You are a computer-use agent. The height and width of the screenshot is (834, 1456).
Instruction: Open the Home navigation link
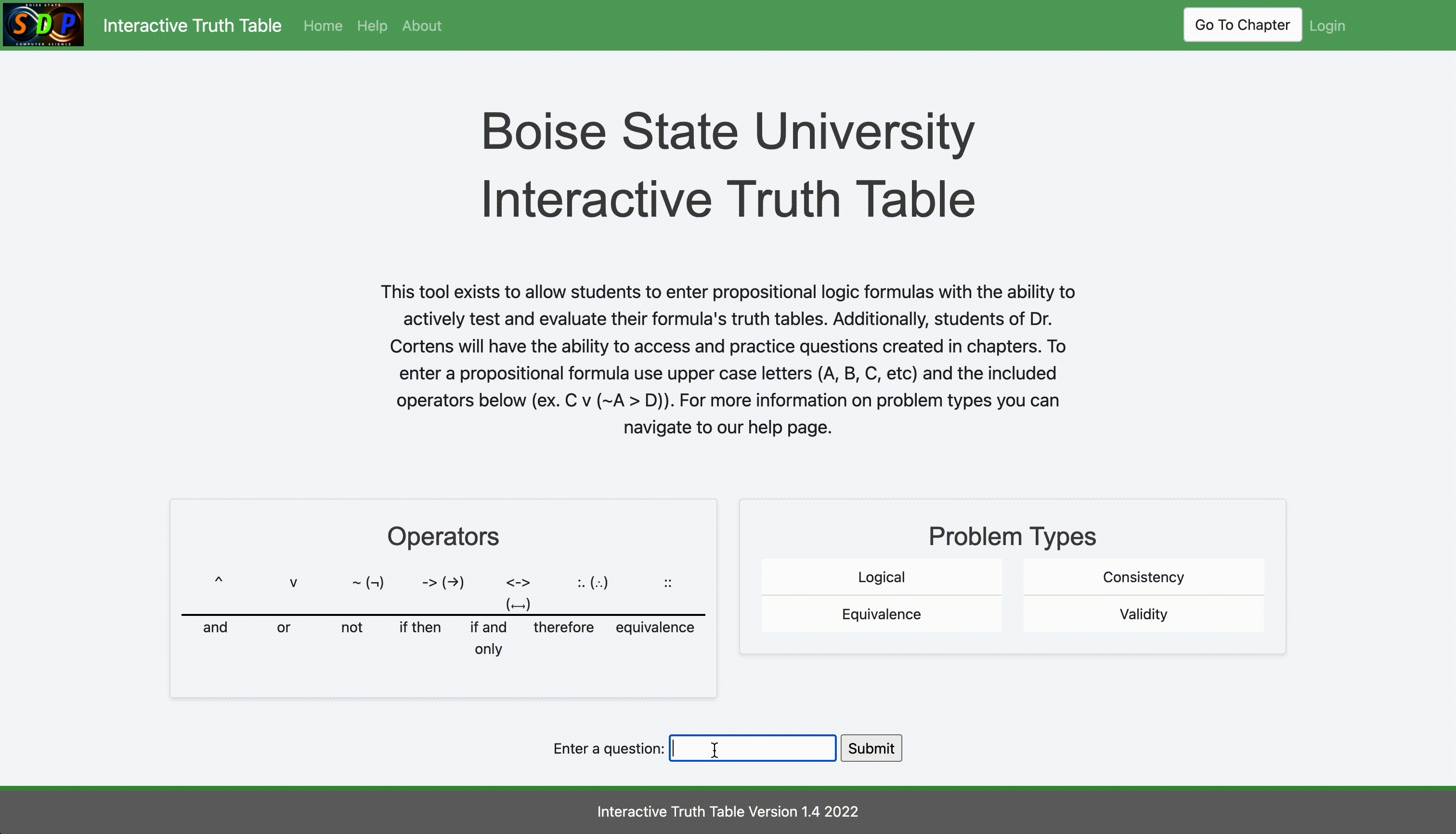pos(323,26)
